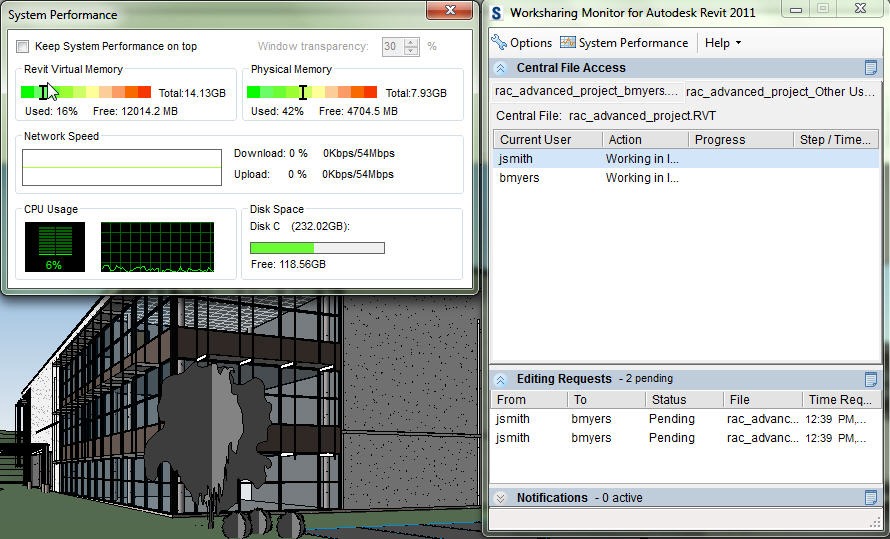
Task: Click Worksharing Monitor app icon in title bar
Action: coord(497,12)
